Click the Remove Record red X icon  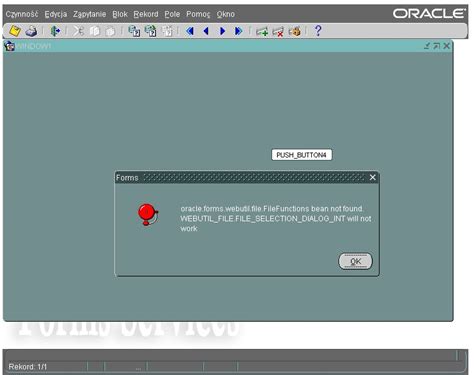click(278, 31)
